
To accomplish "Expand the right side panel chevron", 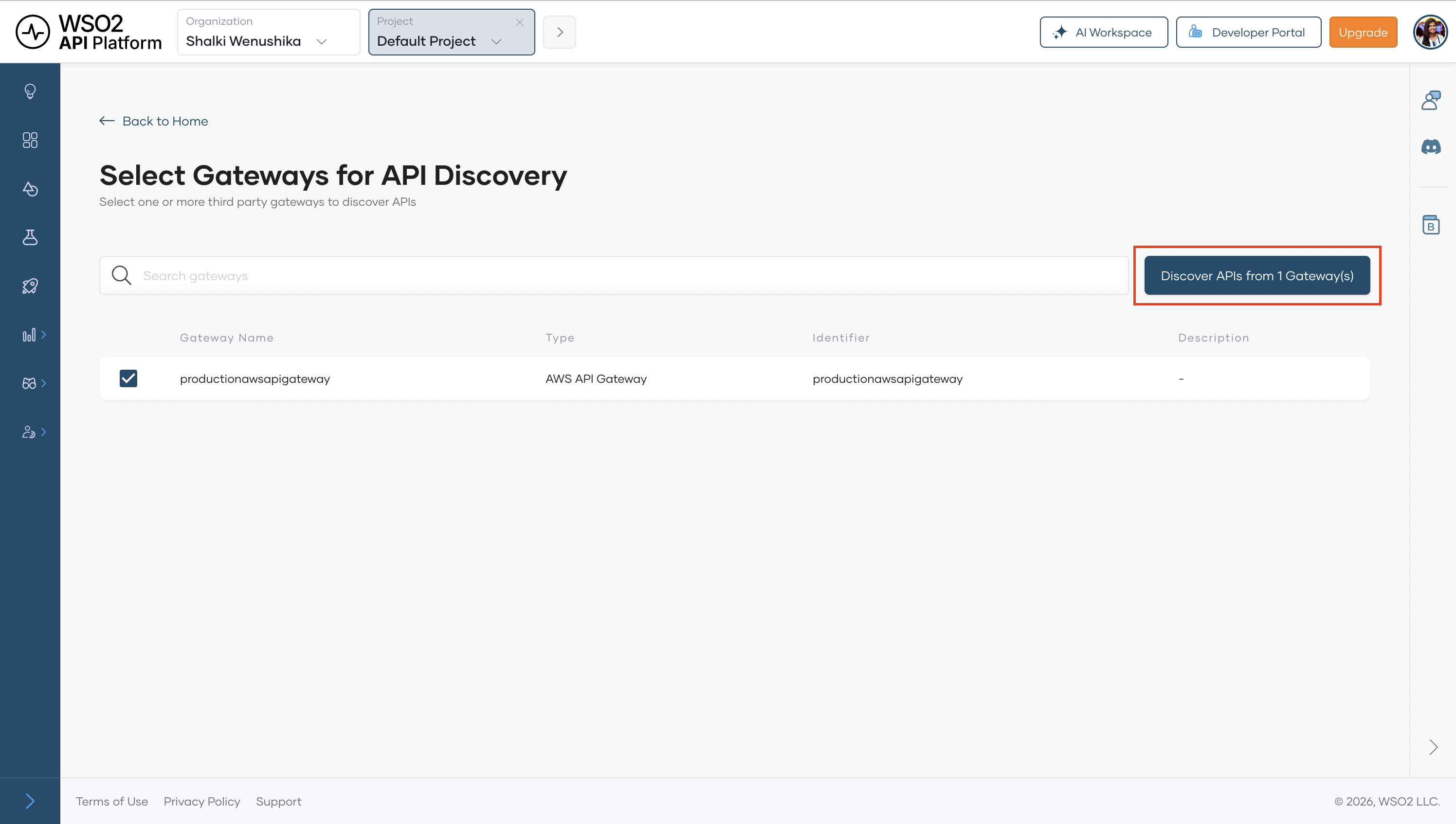I will [1433, 747].
